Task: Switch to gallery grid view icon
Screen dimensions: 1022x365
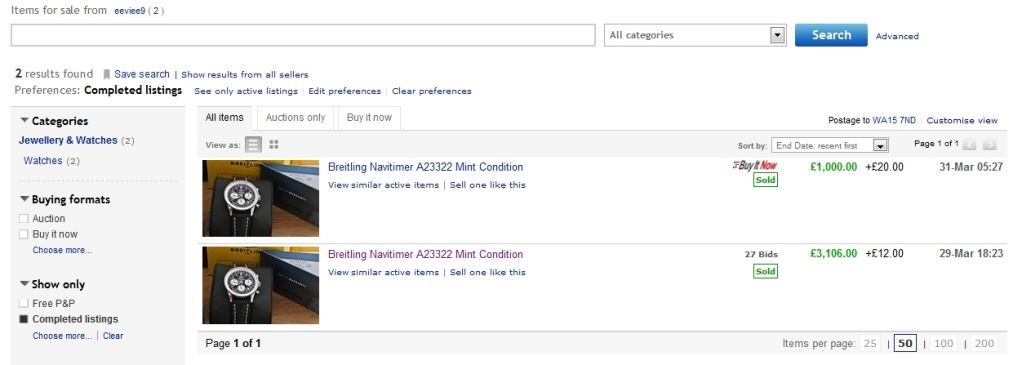Action: (274, 145)
